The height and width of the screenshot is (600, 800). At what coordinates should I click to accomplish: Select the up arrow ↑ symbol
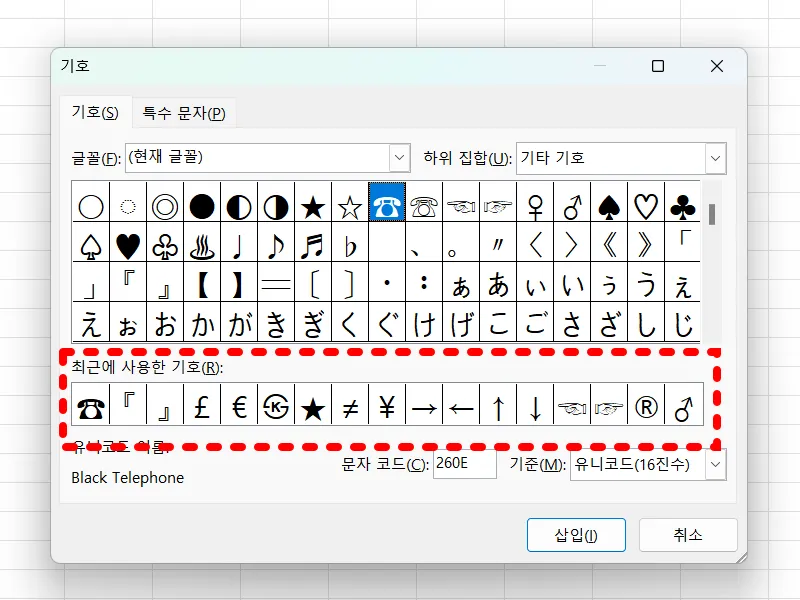498,404
